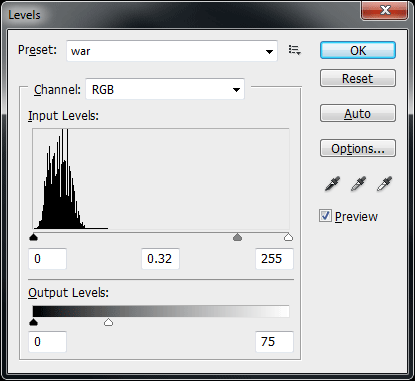Click the output black level slider

click(34, 322)
